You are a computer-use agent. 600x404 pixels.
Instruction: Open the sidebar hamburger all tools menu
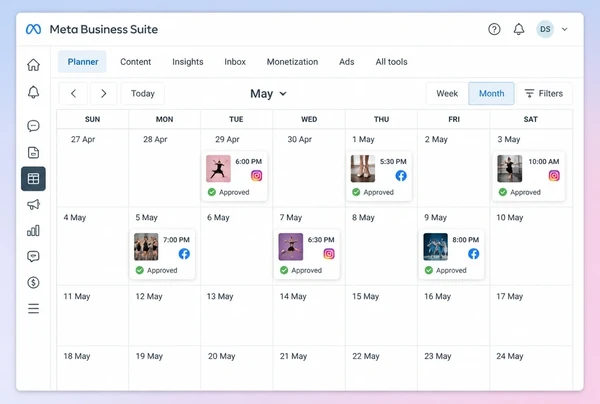(x=33, y=308)
